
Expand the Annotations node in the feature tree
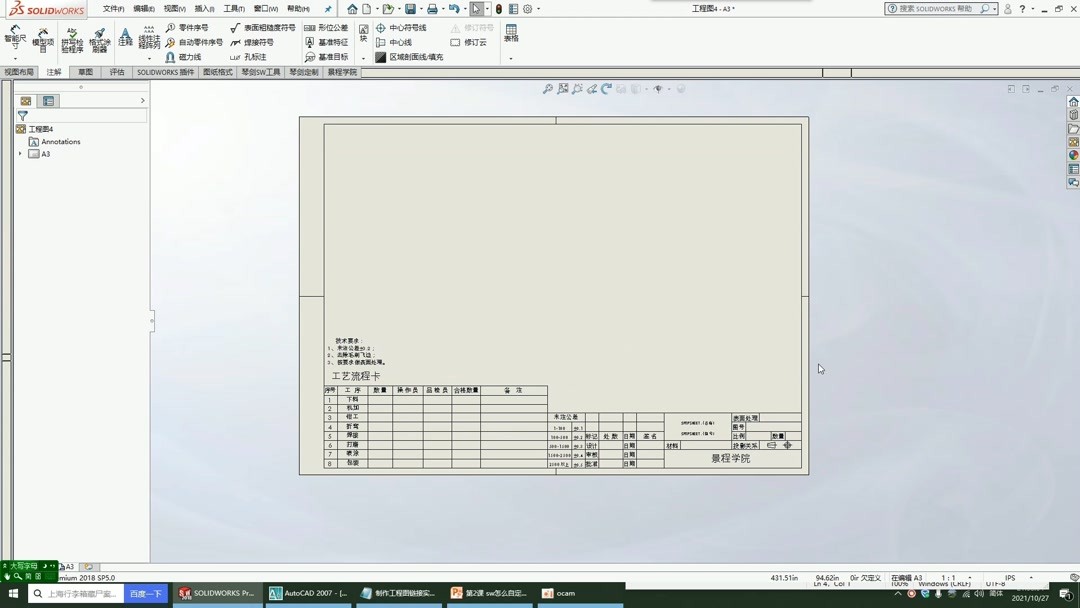click(18, 141)
